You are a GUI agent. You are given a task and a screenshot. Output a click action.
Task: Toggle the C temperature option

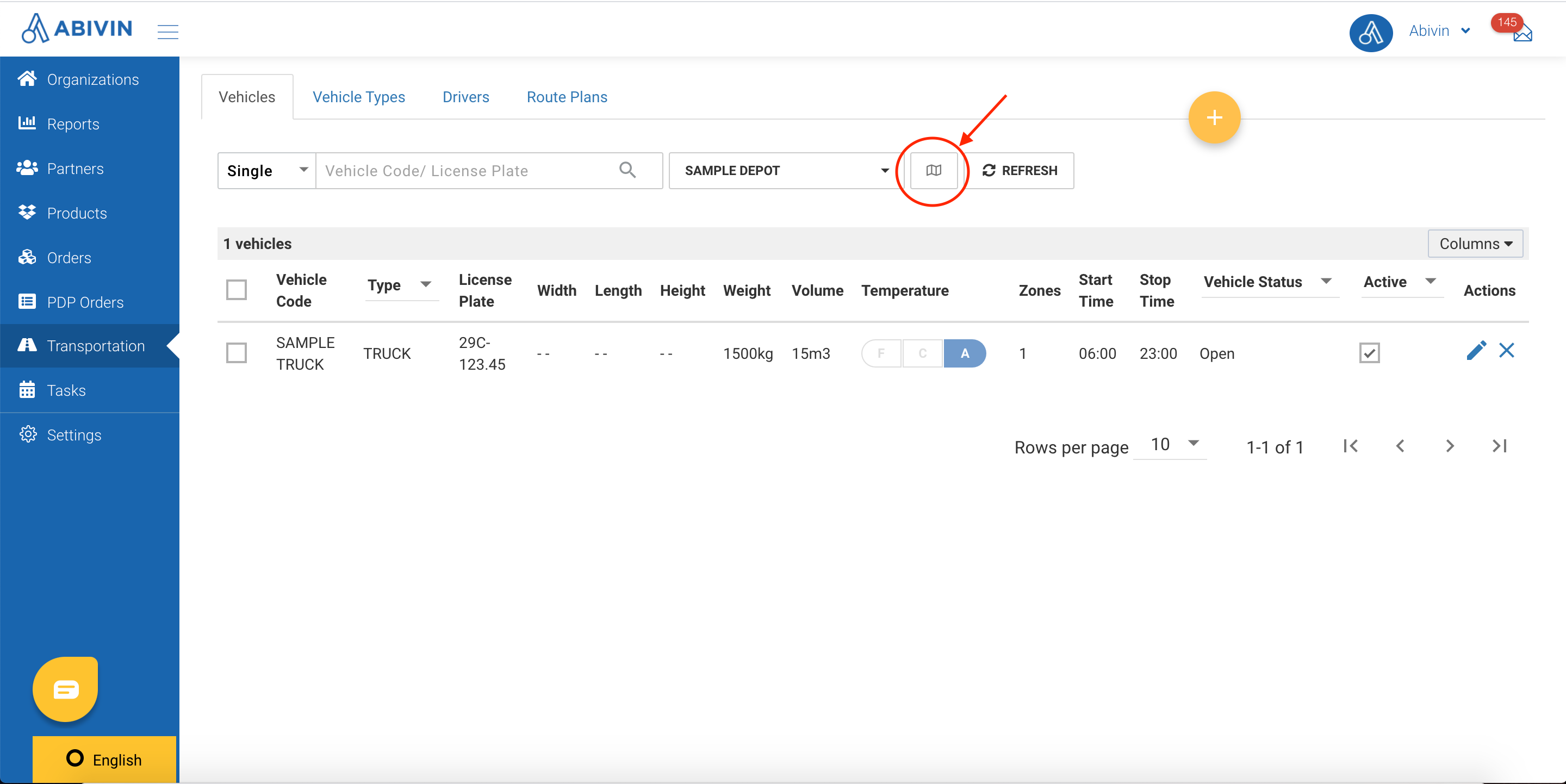(x=922, y=354)
